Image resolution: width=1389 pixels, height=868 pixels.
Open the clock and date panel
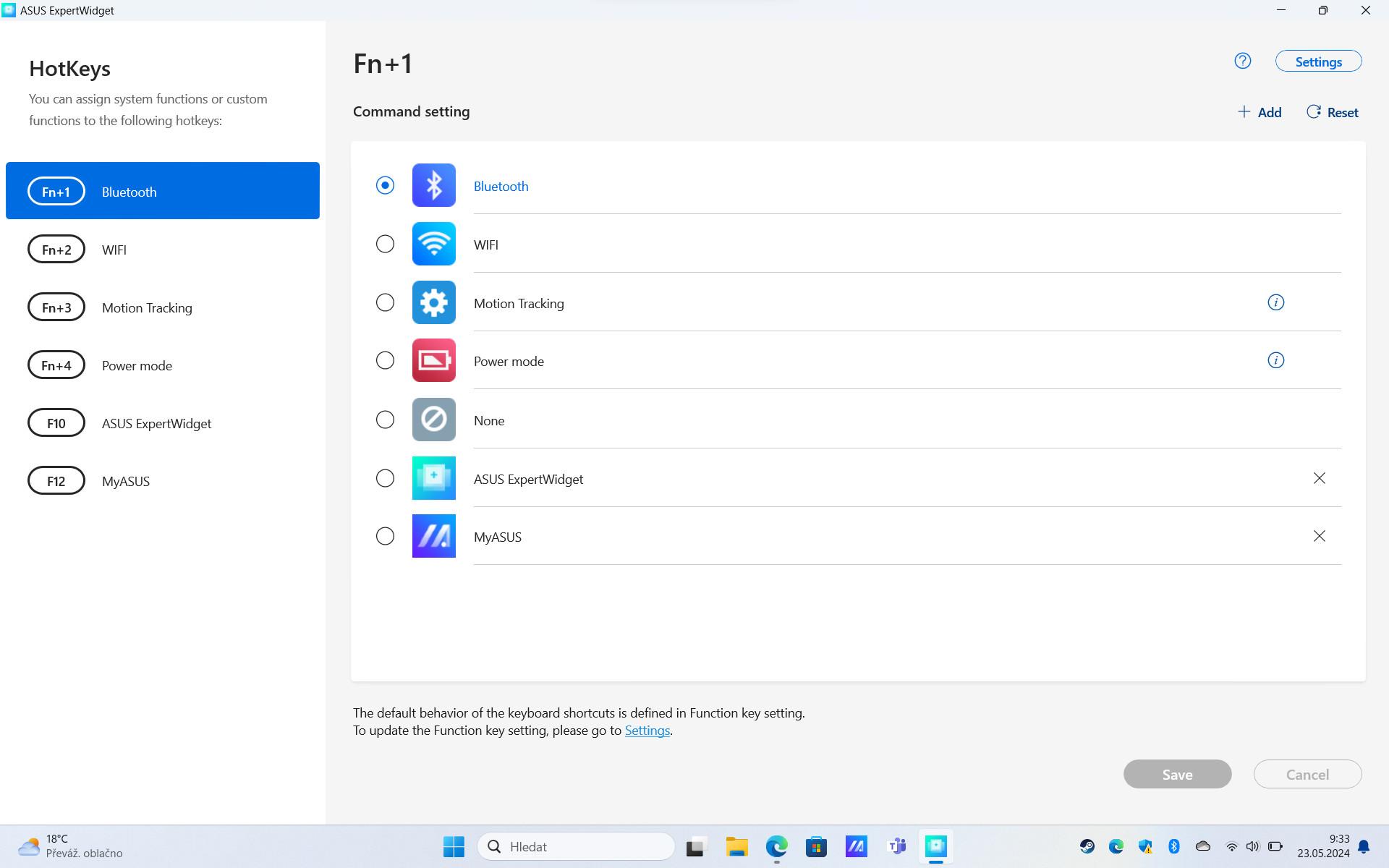click(1323, 846)
